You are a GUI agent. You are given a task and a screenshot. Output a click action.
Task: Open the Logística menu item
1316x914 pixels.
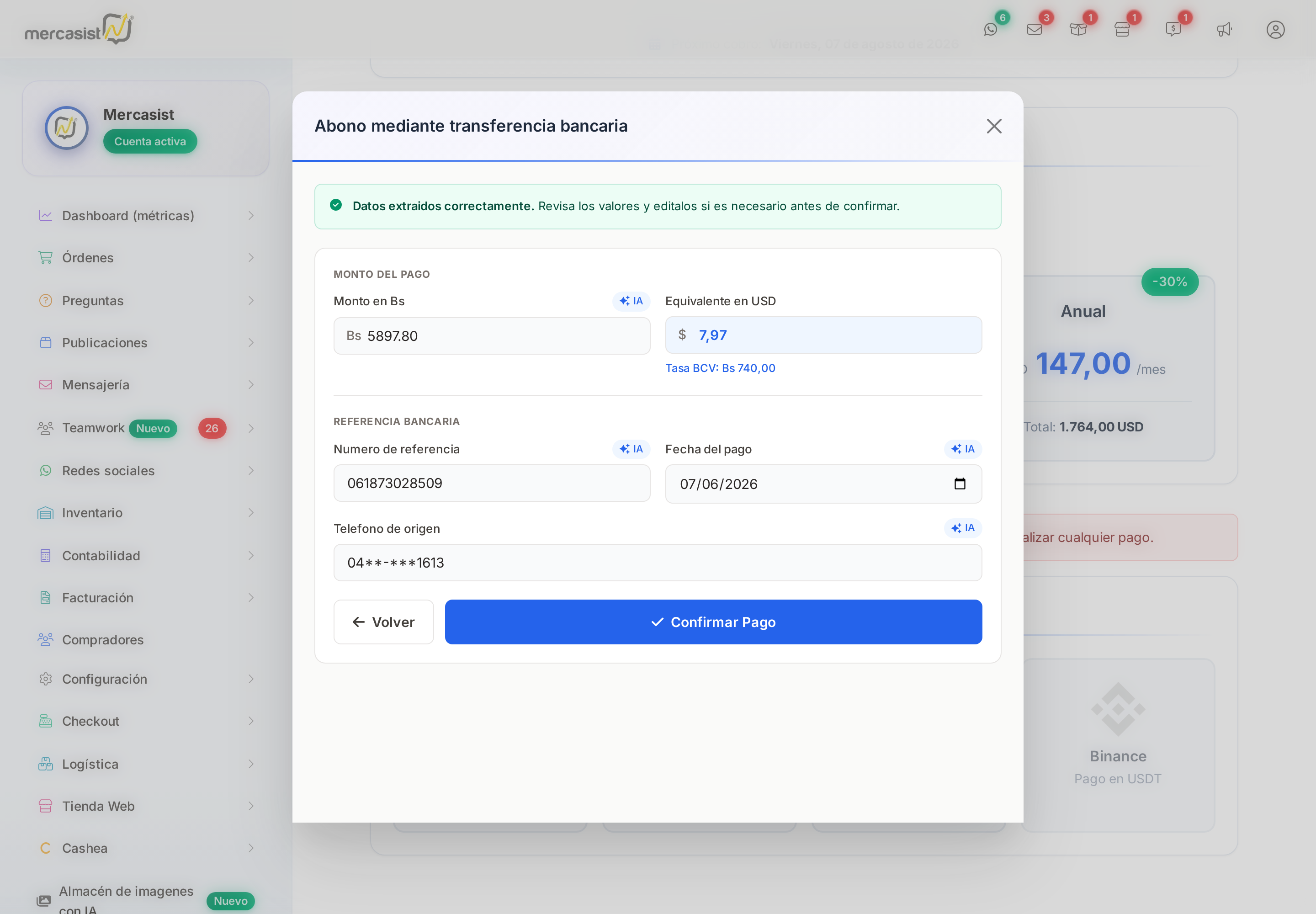(x=145, y=764)
